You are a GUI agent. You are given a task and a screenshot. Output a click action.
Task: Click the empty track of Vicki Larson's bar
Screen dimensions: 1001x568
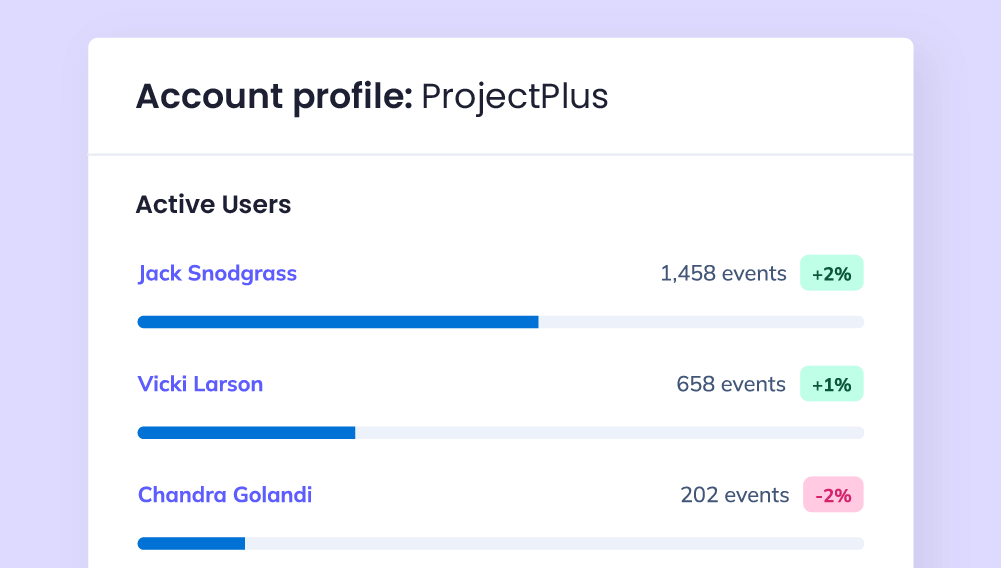click(610, 433)
